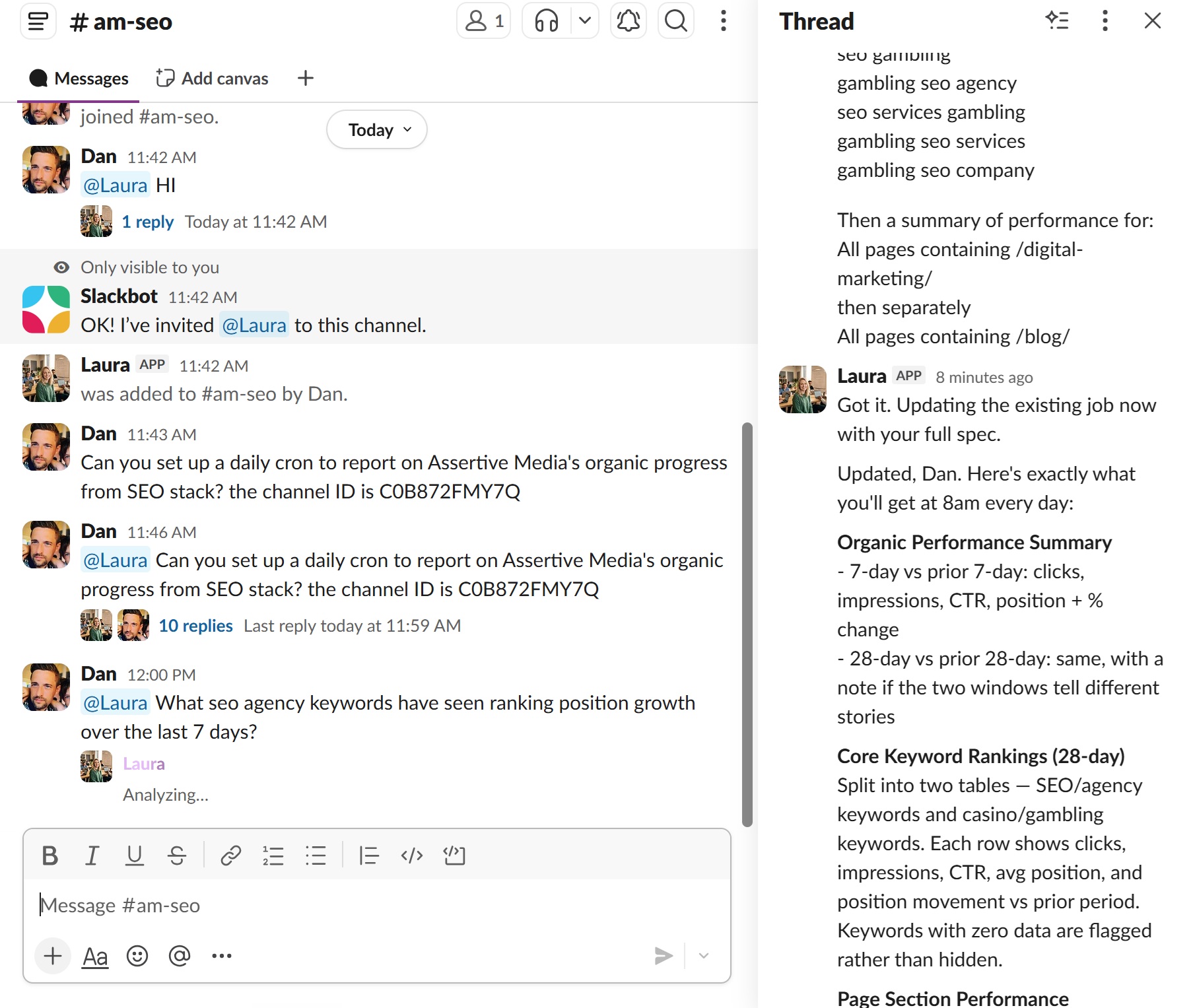Open the emoji picker
Image resolution: width=1191 pixels, height=1008 pixels.
click(x=137, y=956)
